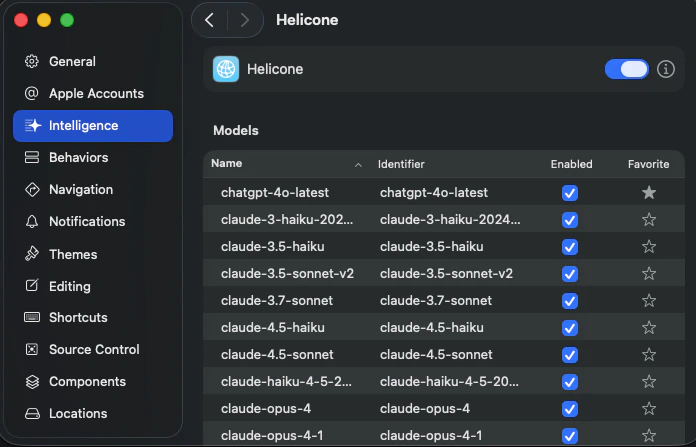Screen dimensions: 696x447
Task: Star the claude-4.5-sonnet row
Action: click(x=649, y=354)
